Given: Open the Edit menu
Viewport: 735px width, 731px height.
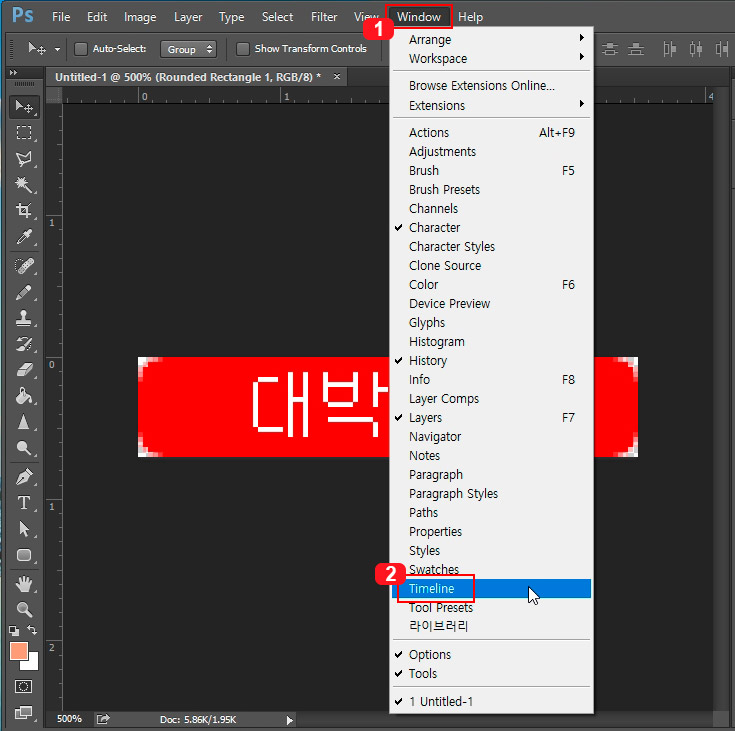Looking at the screenshot, I should coord(97,17).
